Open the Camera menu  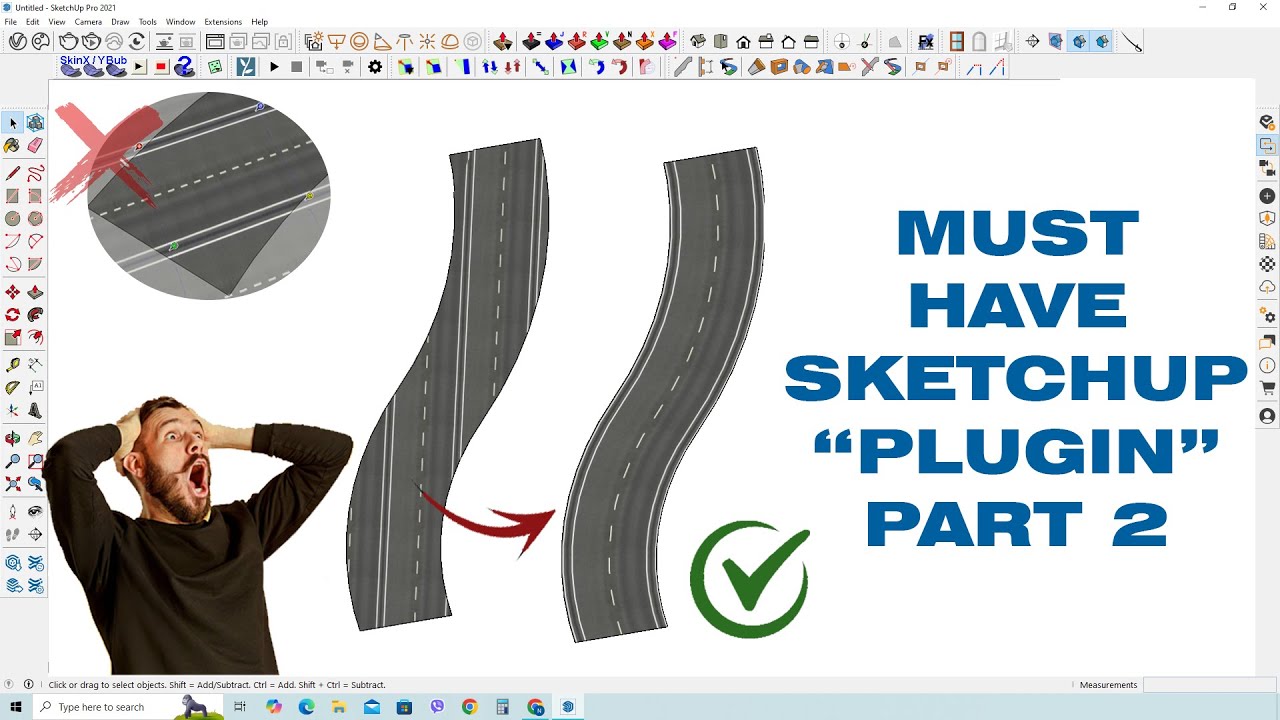point(88,21)
